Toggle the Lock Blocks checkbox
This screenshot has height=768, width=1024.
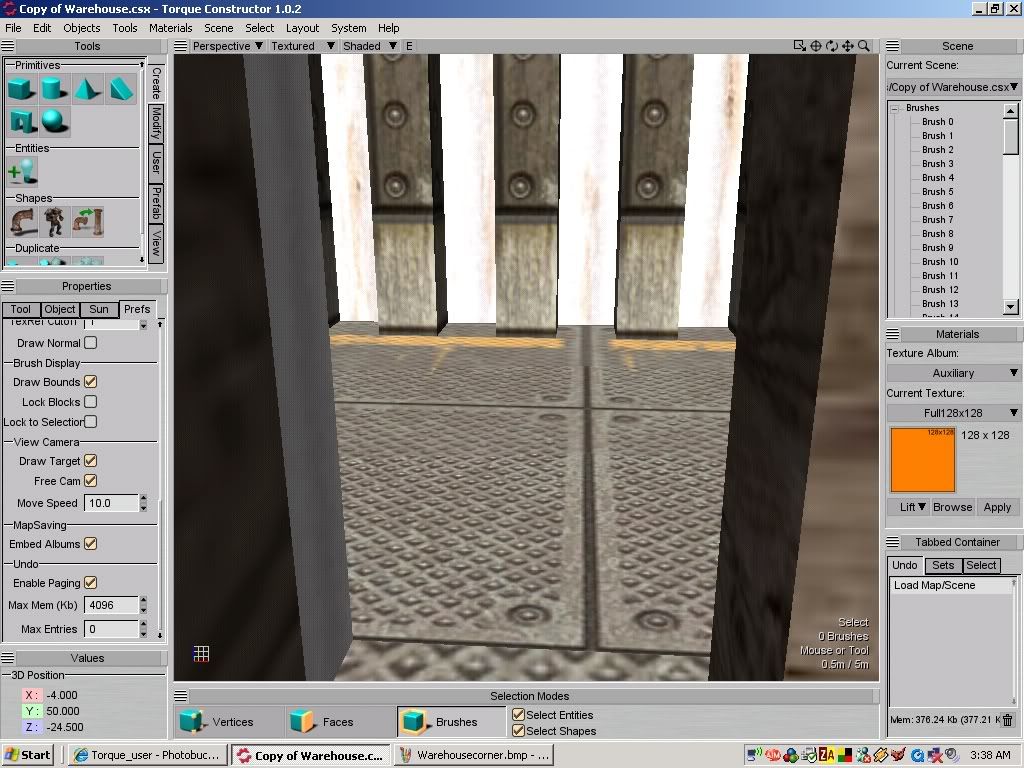(x=91, y=402)
